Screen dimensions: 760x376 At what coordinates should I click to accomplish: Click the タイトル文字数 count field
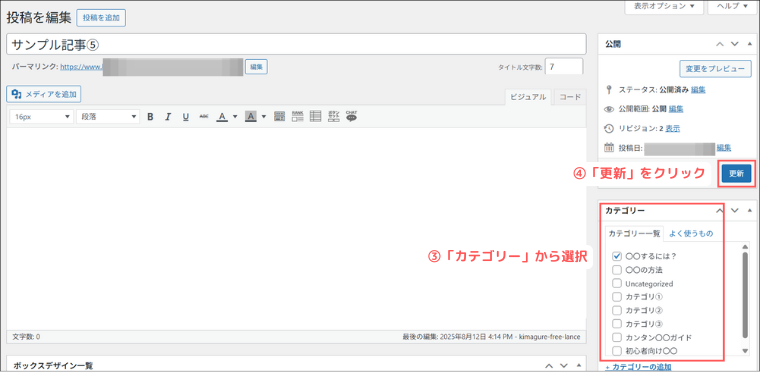pyautogui.click(x=564, y=67)
